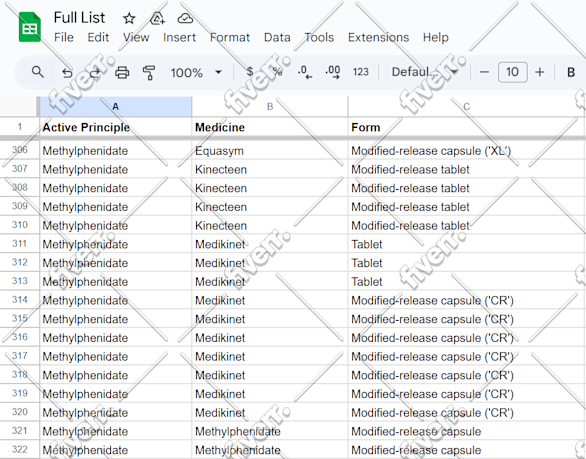Select Tablet cell in row 312
586x459 pixels.
pos(466,263)
